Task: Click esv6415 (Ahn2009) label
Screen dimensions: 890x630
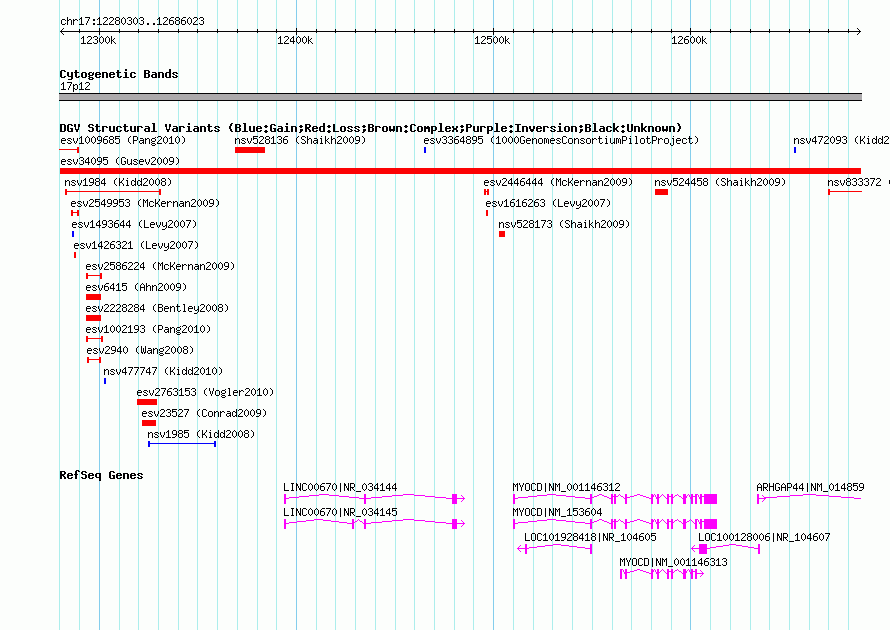Action: (136, 287)
